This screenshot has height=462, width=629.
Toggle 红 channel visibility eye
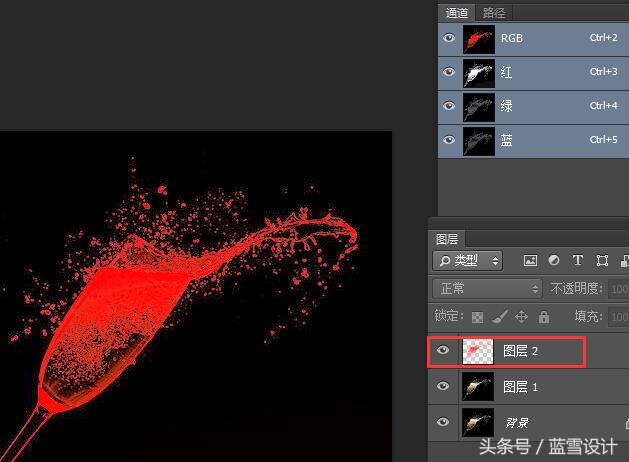449,72
